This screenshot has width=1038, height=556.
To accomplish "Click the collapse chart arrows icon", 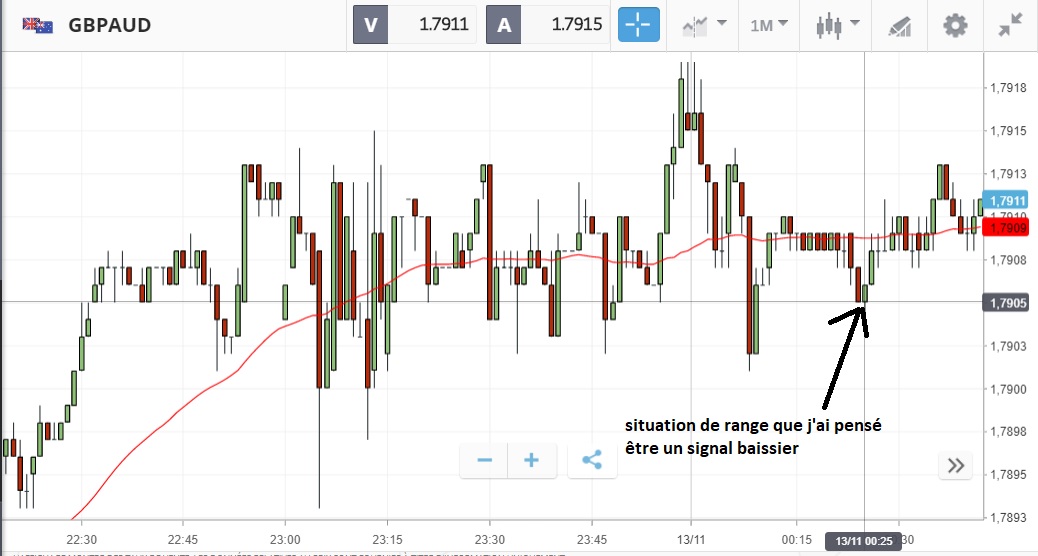I will (1011, 25).
